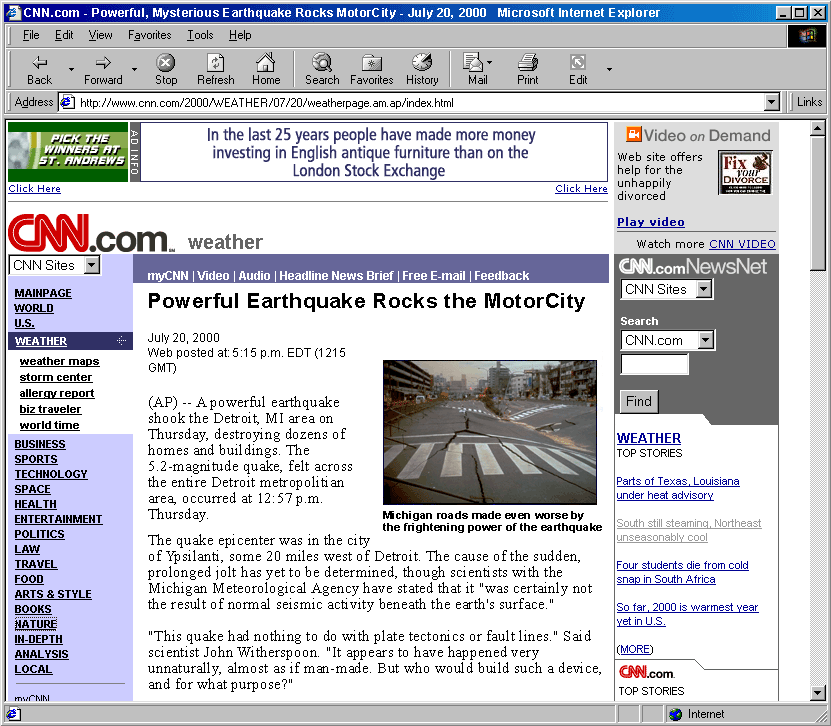Viewport: 831px width, 726px height.
Task: Click Click Here under St. Andrews ad
Action: point(34,188)
